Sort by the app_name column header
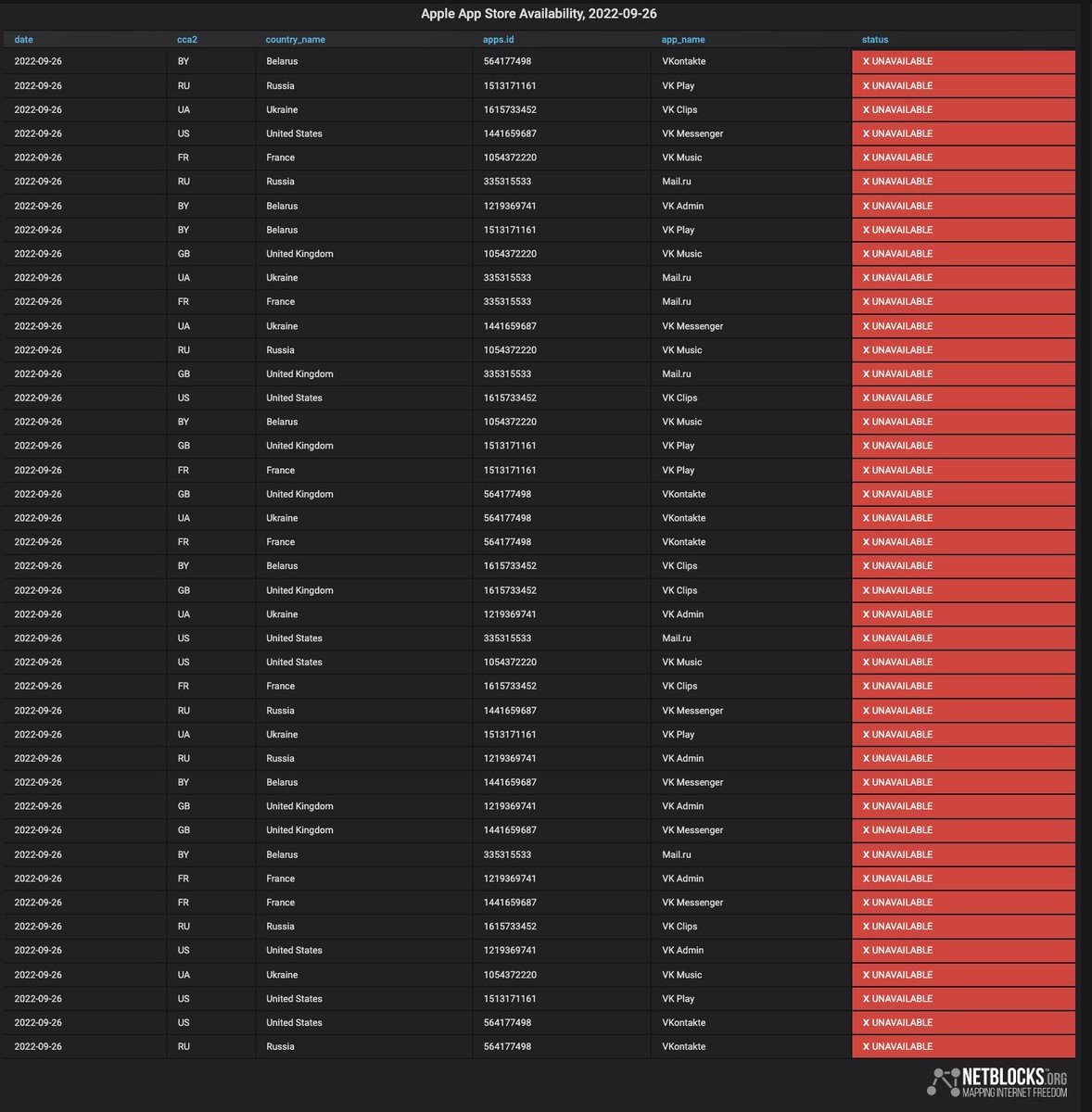Viewport: 1092px width, 1112px height. coord(683,40)
